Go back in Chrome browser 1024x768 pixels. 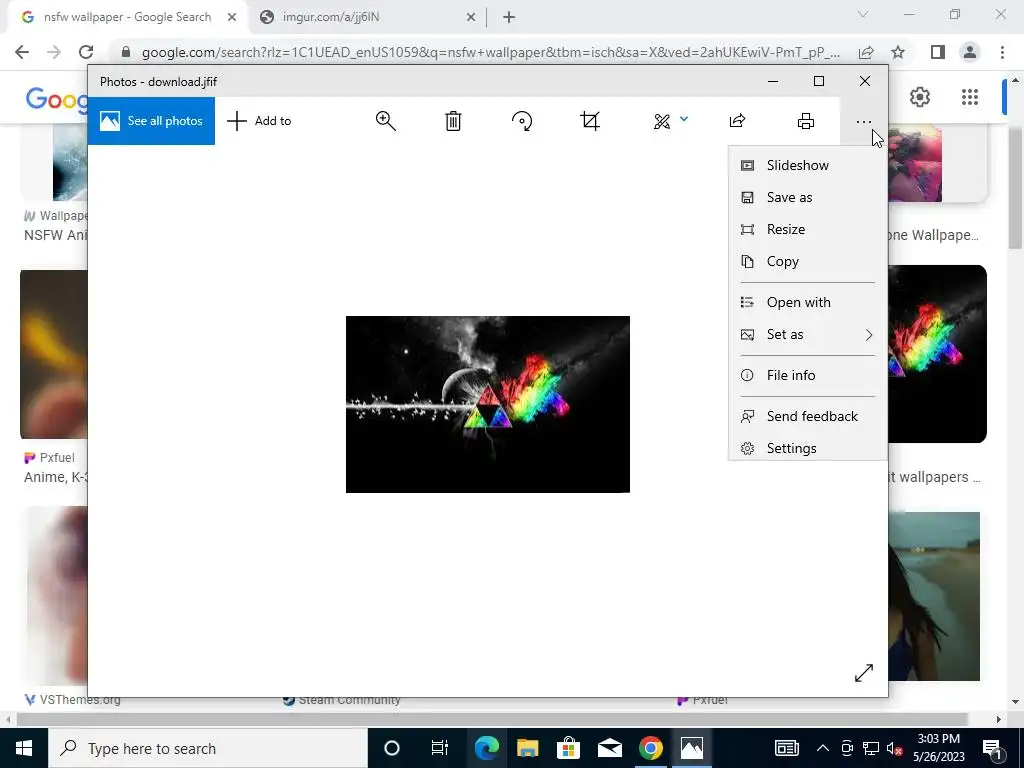[22, 52]
